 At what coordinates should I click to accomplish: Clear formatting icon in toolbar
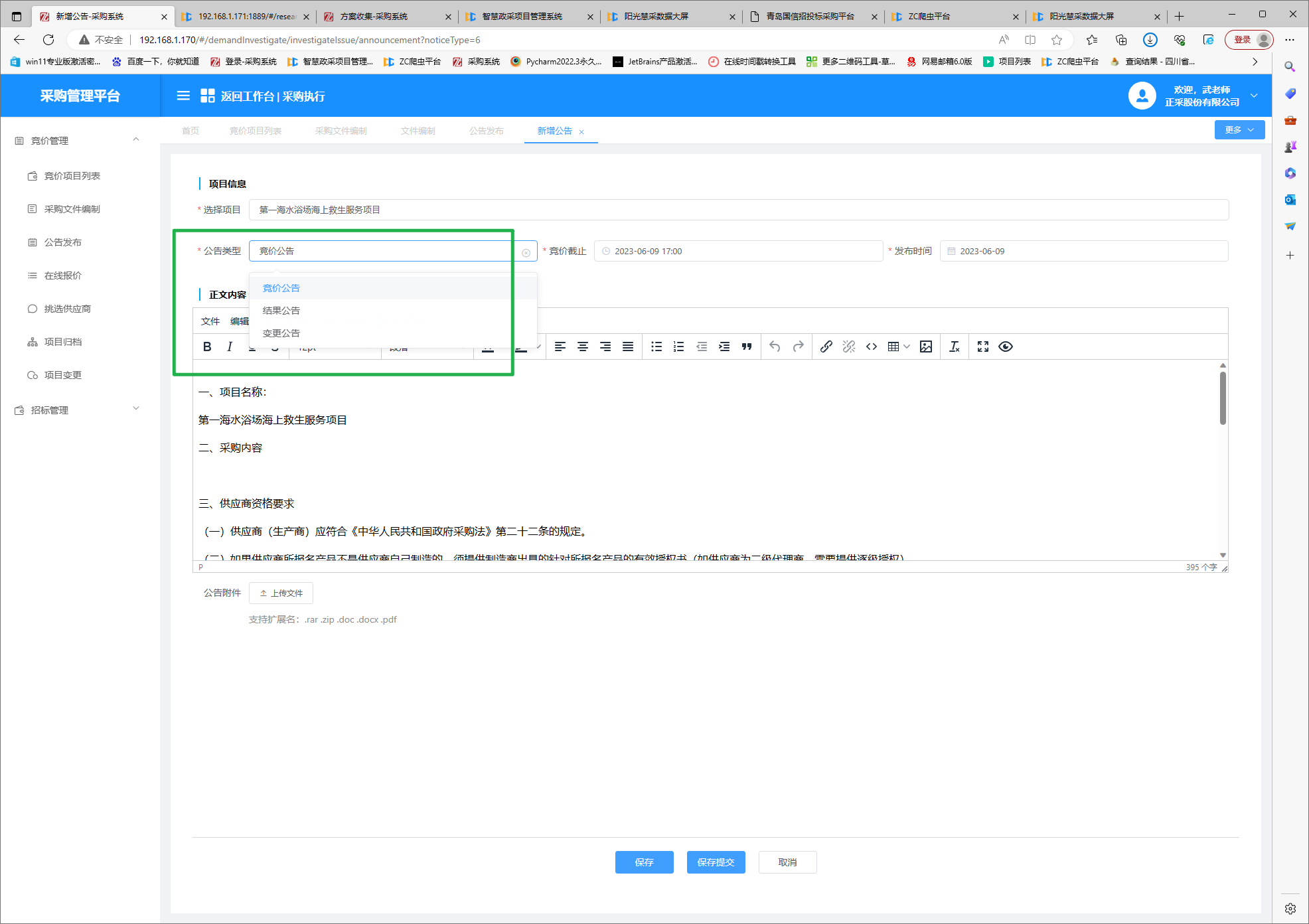click(955, 346)
